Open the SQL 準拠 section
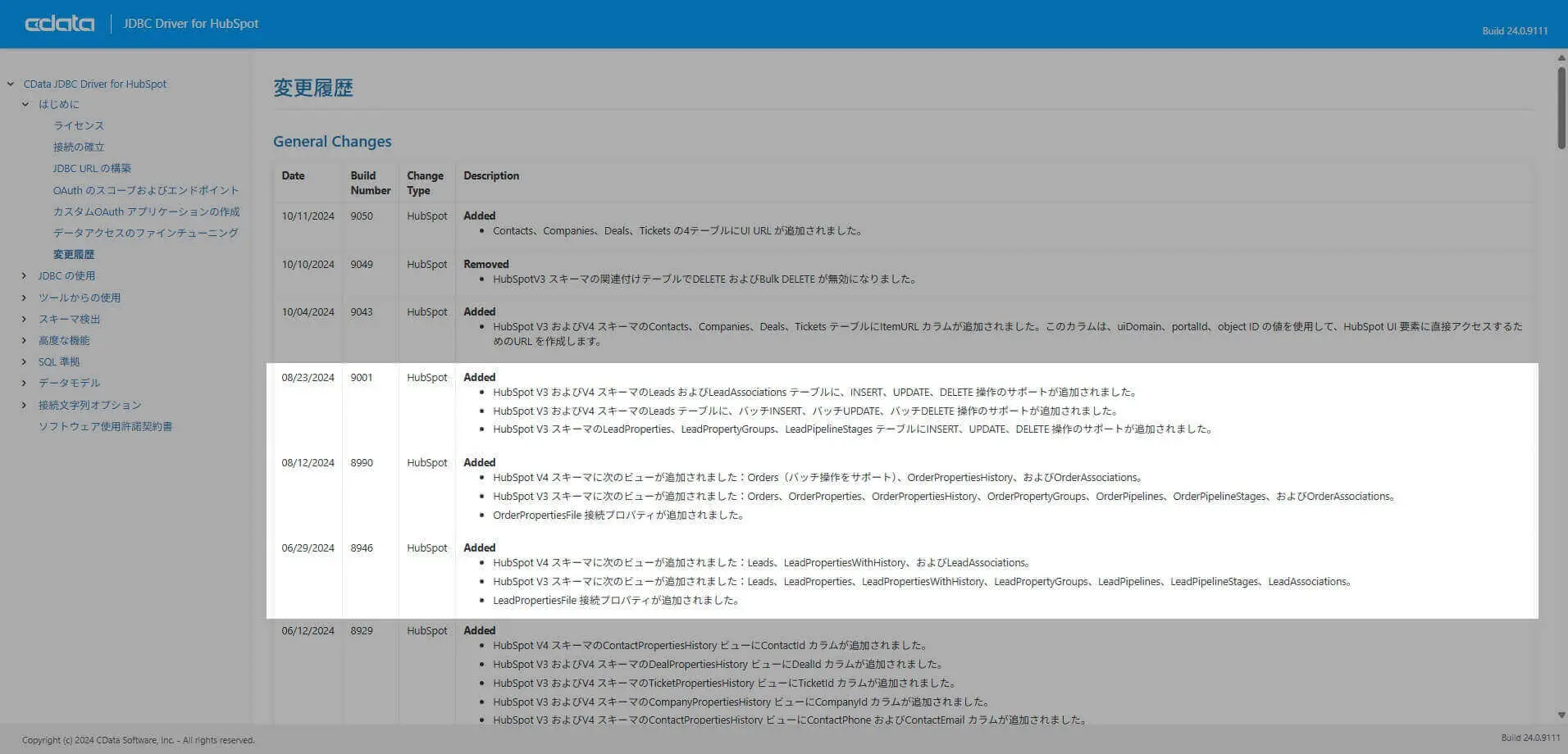The width and height of the screenshot is (1568, 754). coord(59,361)
